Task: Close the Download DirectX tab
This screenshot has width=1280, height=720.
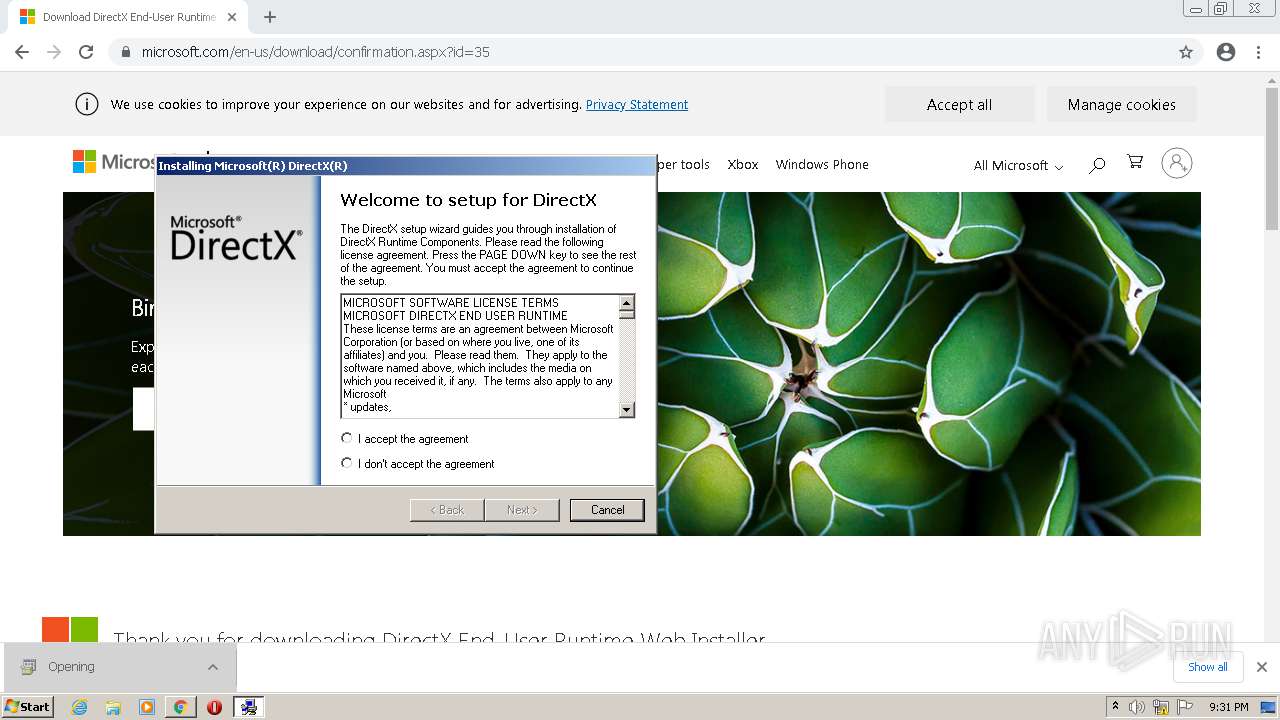Action: point(233,17)
